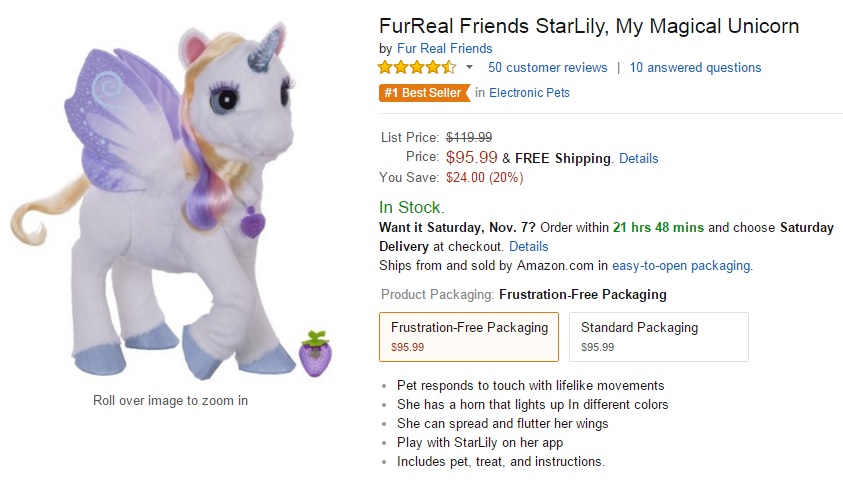The image size is (843, 488).
Task: Expand the ratings breakdown arrow beside stars
Action: click(x=469, y=68)
